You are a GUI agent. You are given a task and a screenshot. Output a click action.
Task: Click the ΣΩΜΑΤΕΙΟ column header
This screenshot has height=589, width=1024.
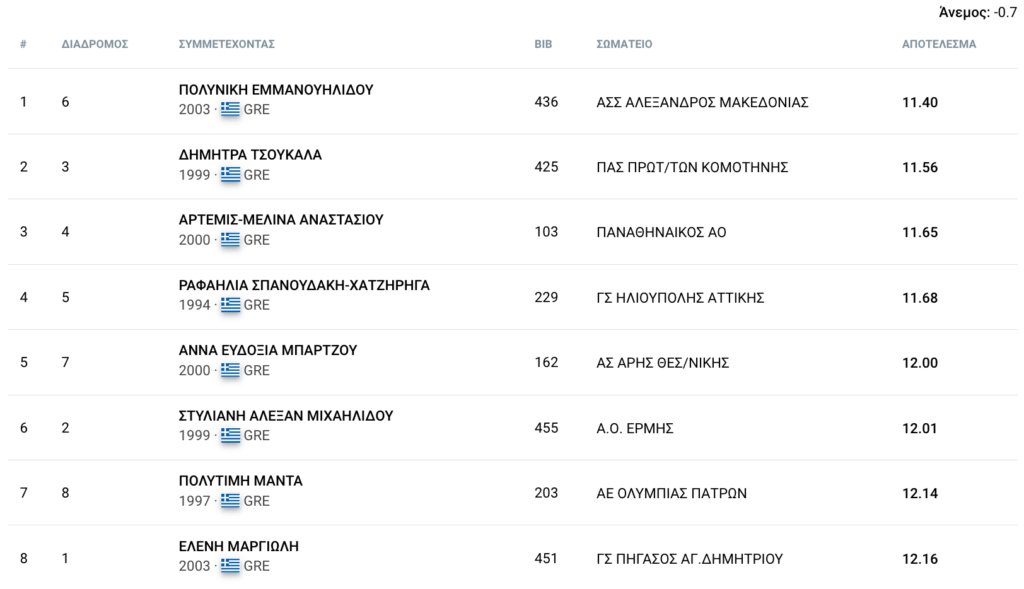(x=624, y=44)
